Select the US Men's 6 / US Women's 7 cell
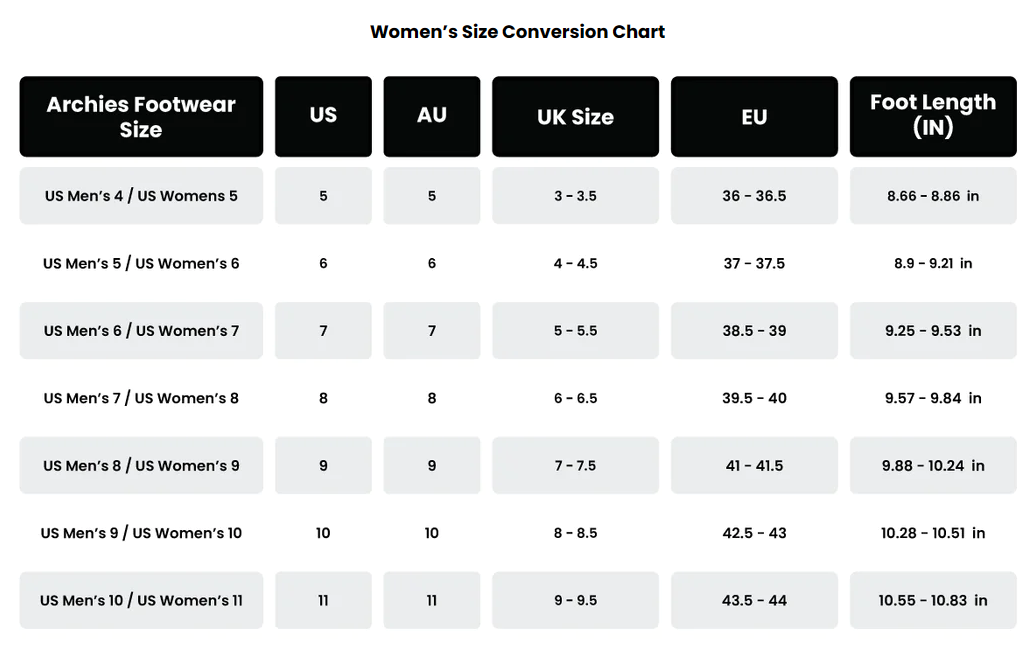1035x648 pixels. [x=141, y=331]
